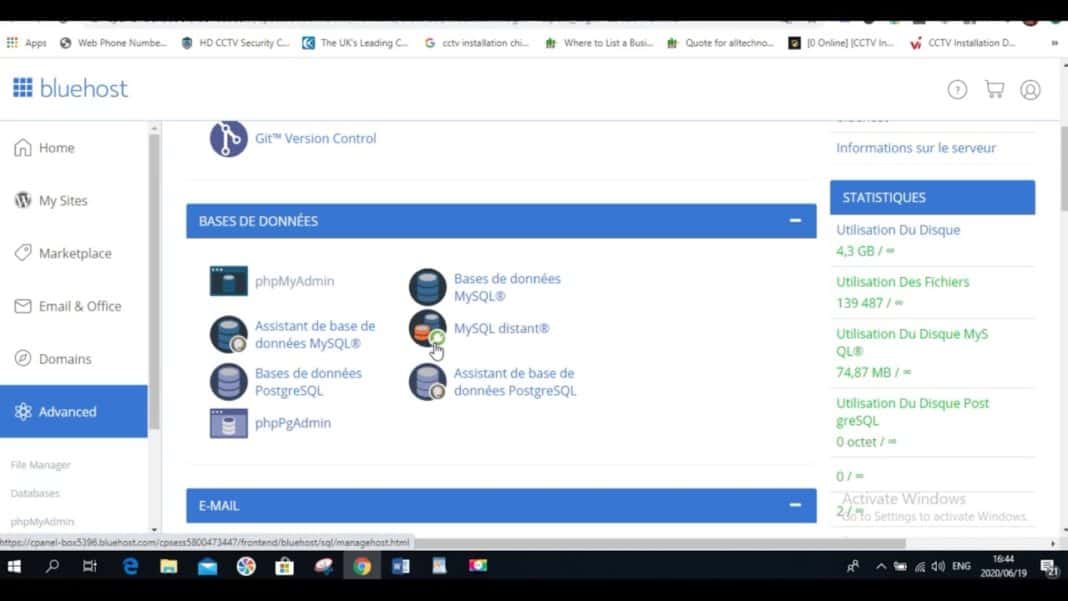Screen dimensions: 1068x601
Task: Open File Manager sub-item
Action: [40, 465]
